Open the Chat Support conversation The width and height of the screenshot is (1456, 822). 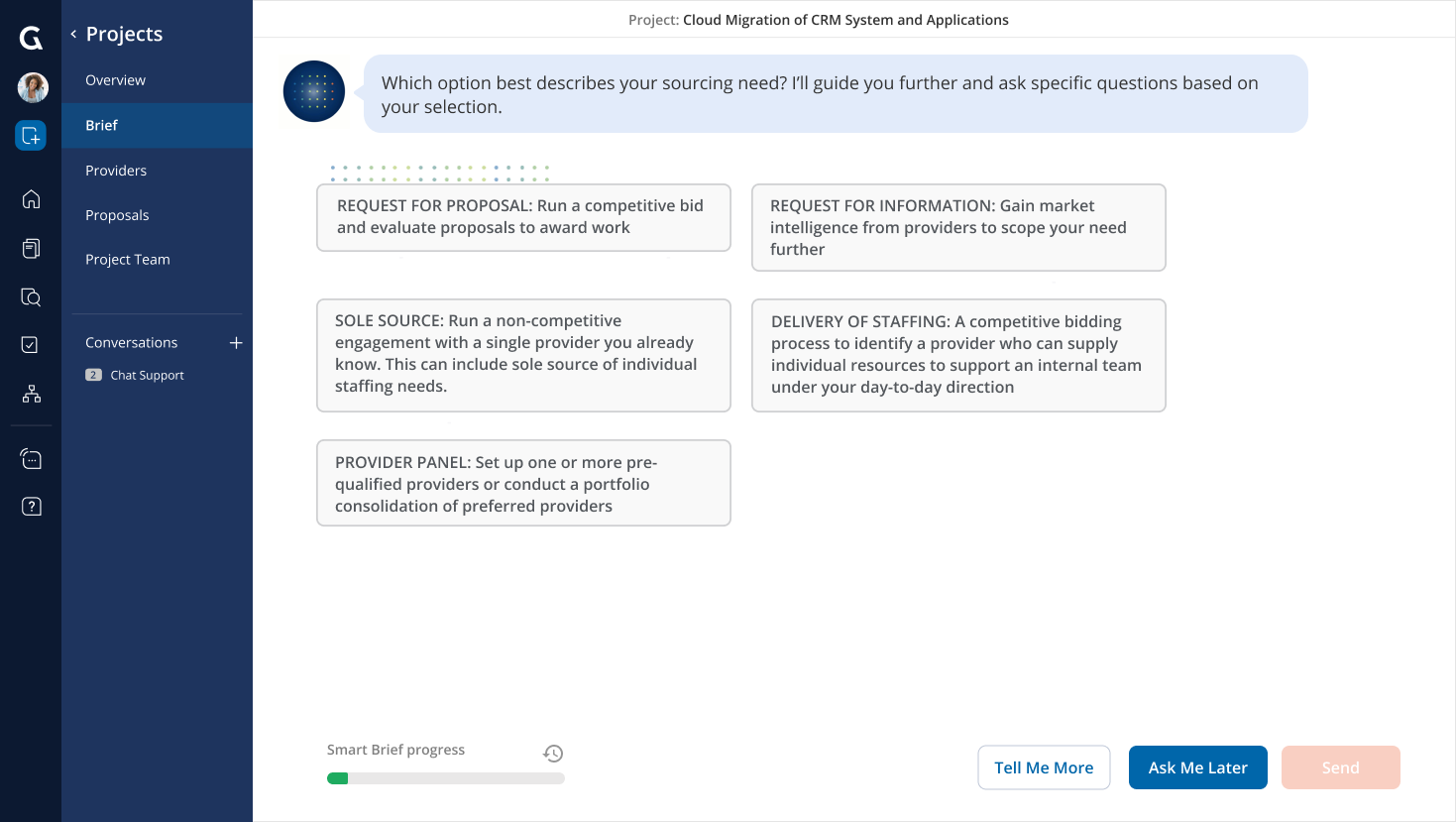click(x=146, y=375)
